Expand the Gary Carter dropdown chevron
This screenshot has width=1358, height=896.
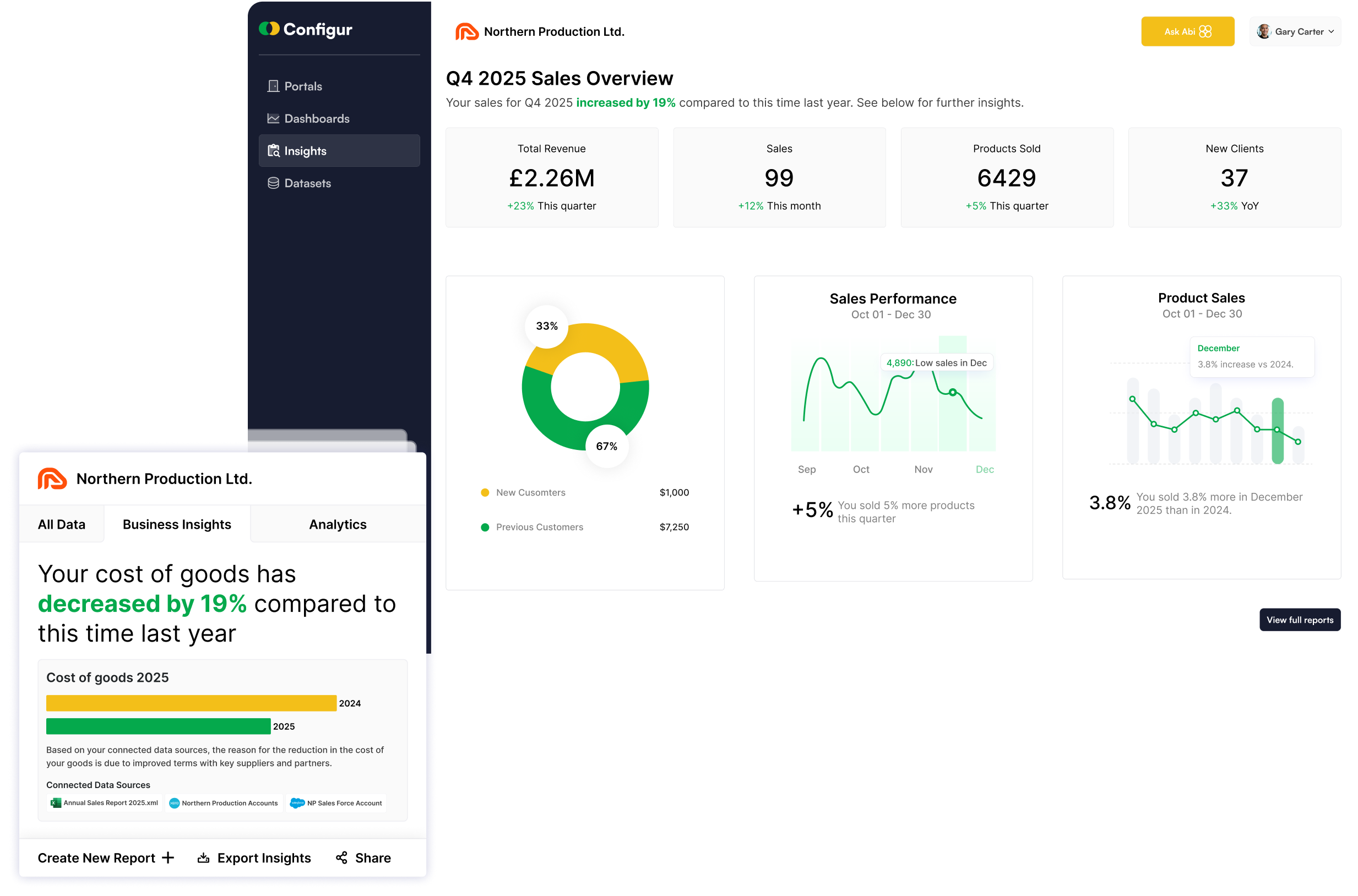click(x=1331, y=31)
